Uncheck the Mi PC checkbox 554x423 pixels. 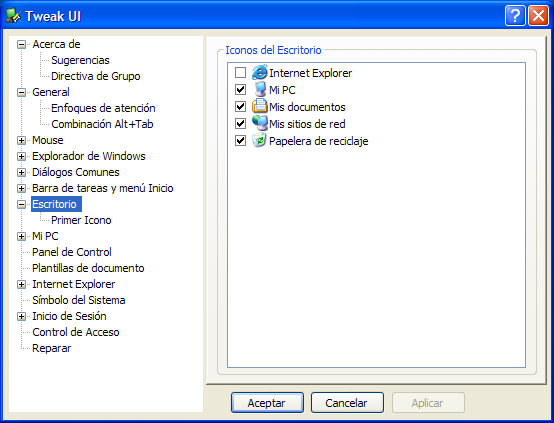coord(241,90)
